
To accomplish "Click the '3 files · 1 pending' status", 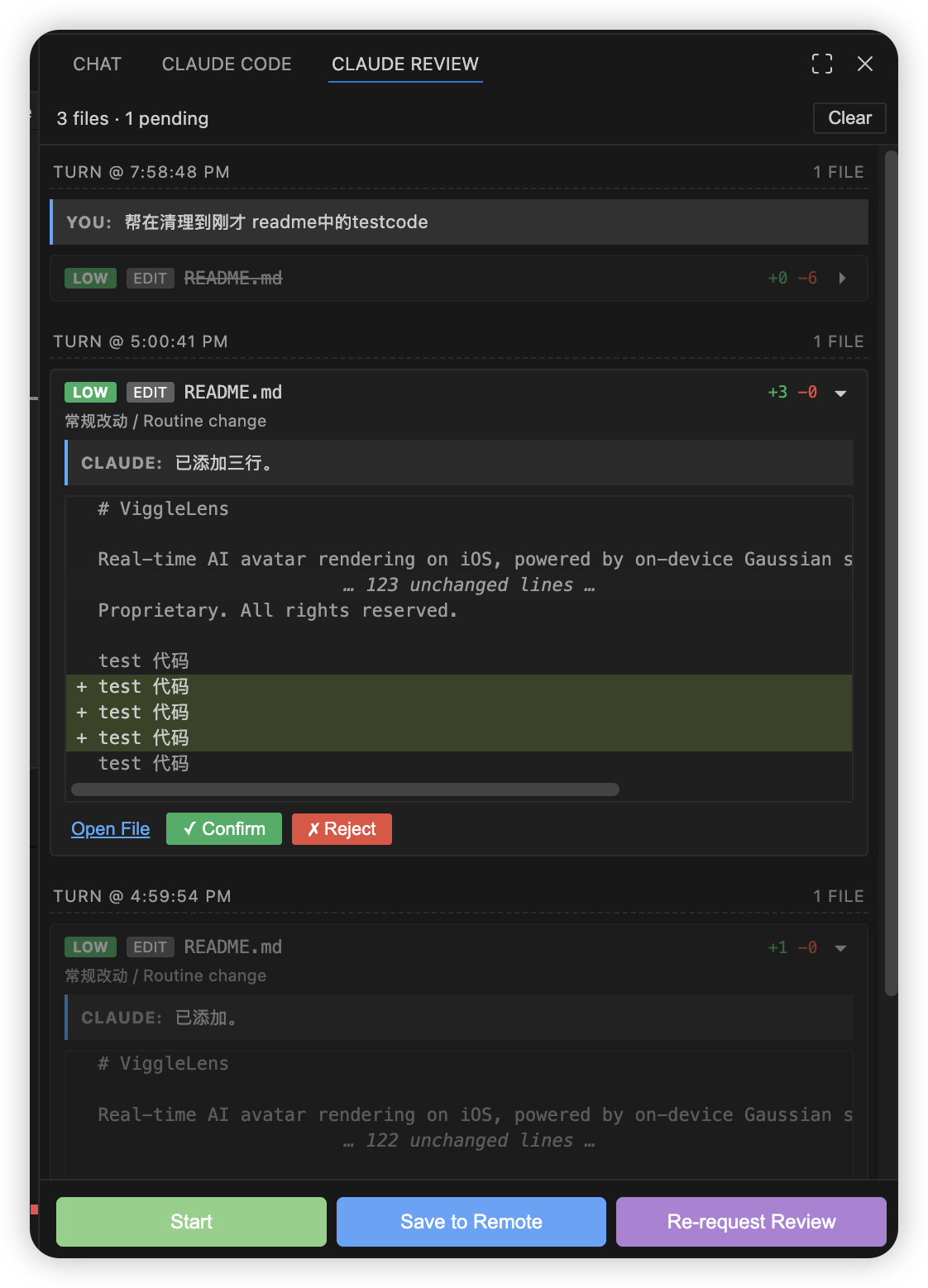I will (x=132, y=118).
